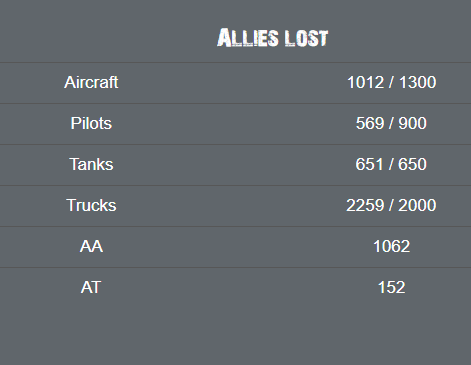Click the AT losses value 152

point(391,287)
